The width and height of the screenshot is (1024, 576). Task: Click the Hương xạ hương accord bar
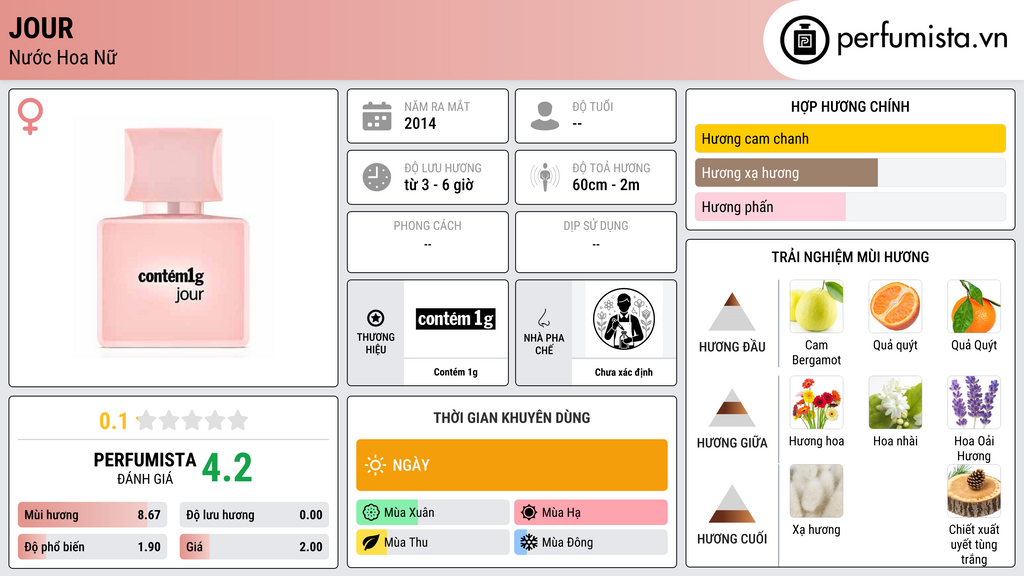pos(850,172)
